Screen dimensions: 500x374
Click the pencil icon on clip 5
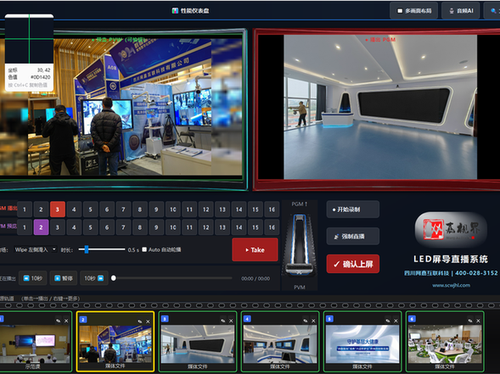coord(388,321)
